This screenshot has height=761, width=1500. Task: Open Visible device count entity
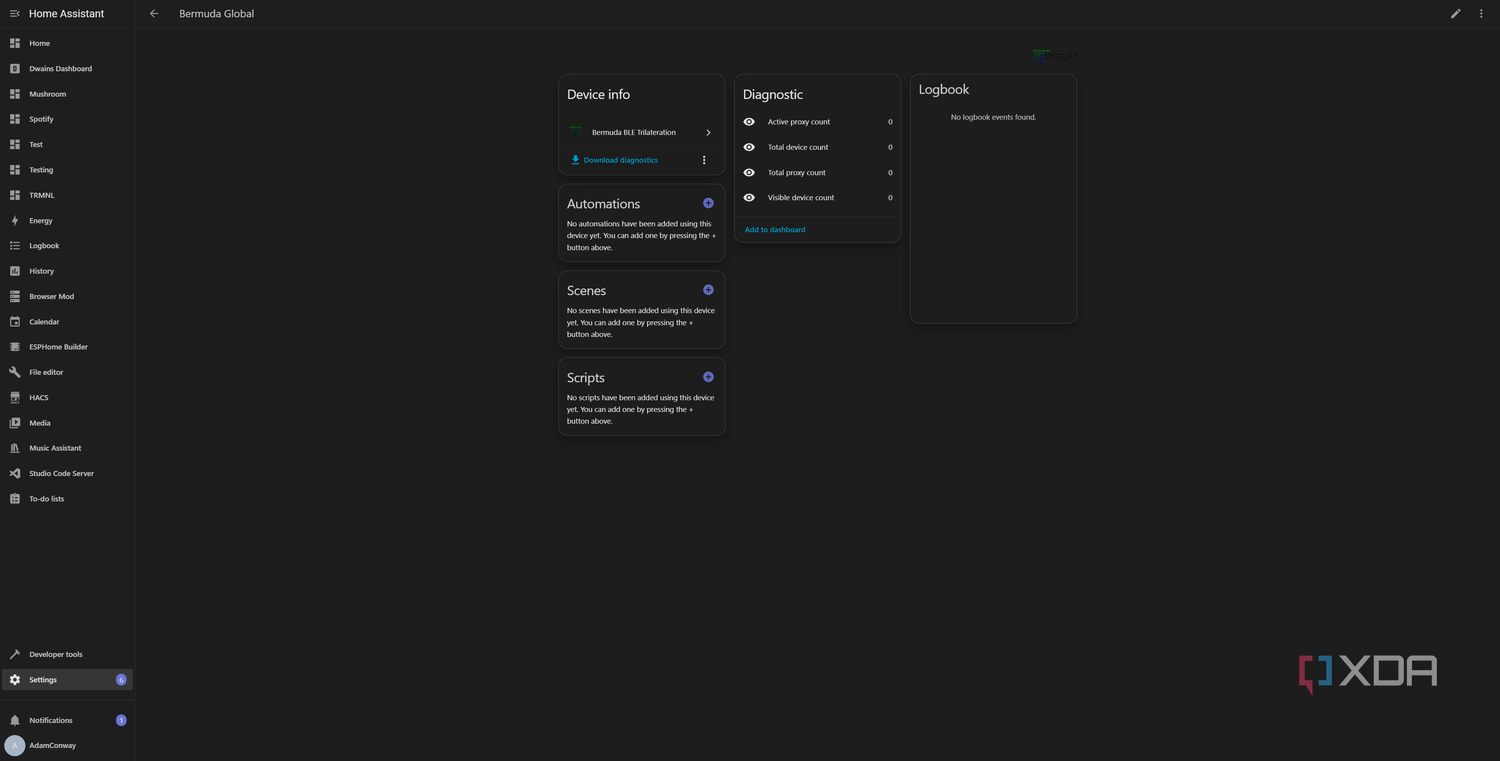click(817, 198)
